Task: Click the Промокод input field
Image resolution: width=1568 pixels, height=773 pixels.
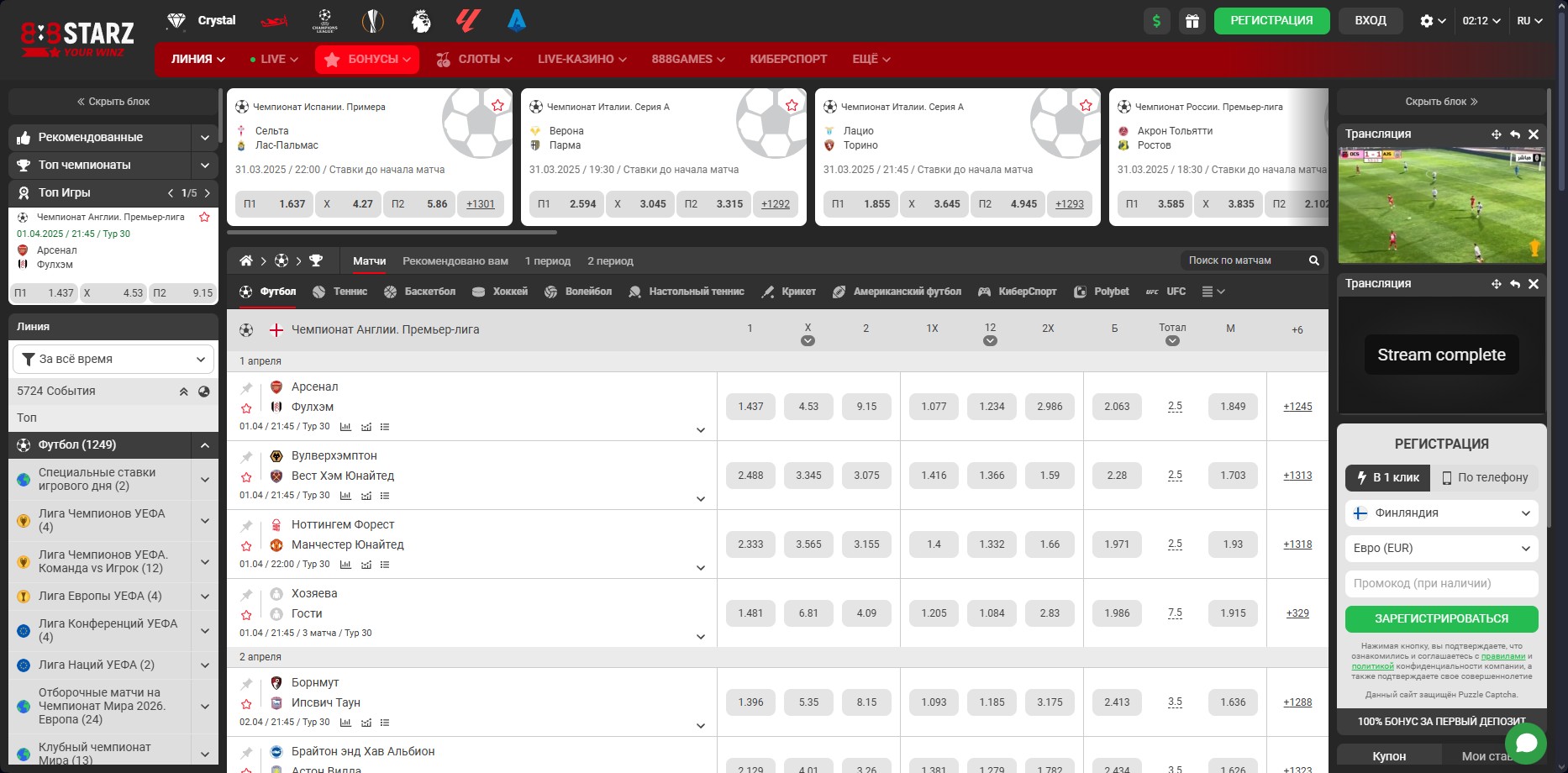Action: (x=1441, y=584)
